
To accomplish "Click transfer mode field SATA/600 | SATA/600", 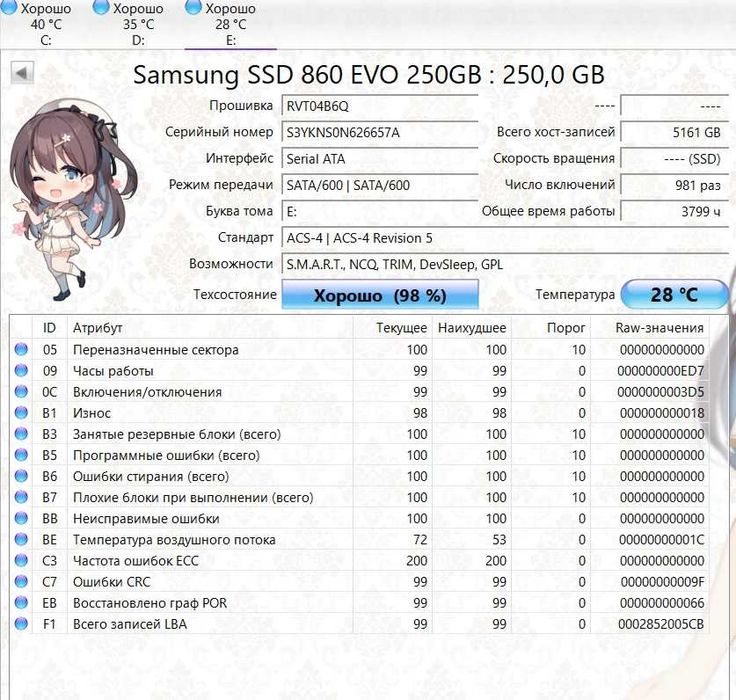I will point(379,185).
